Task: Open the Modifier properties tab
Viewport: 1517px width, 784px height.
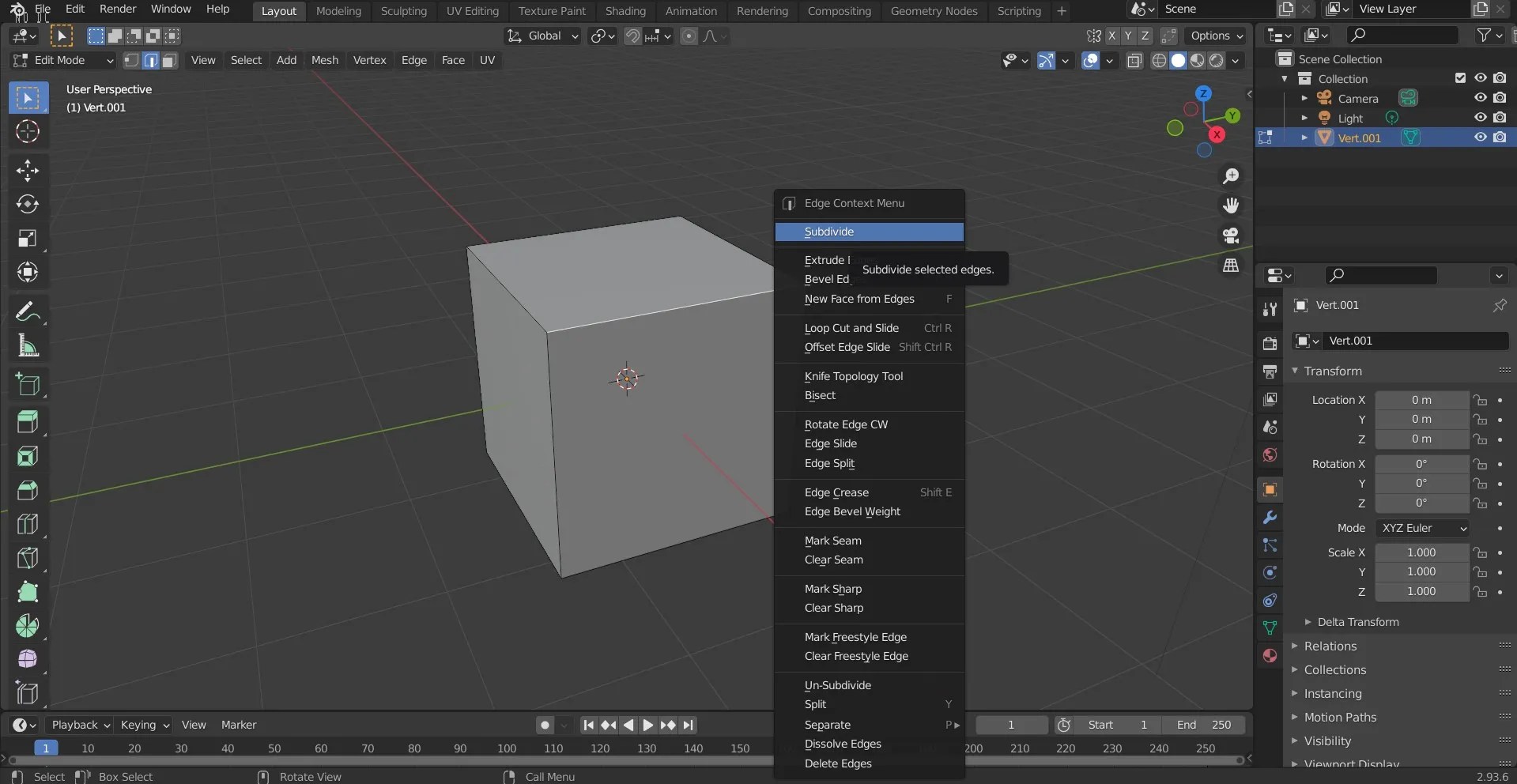Action: [x=1269, y=517]
